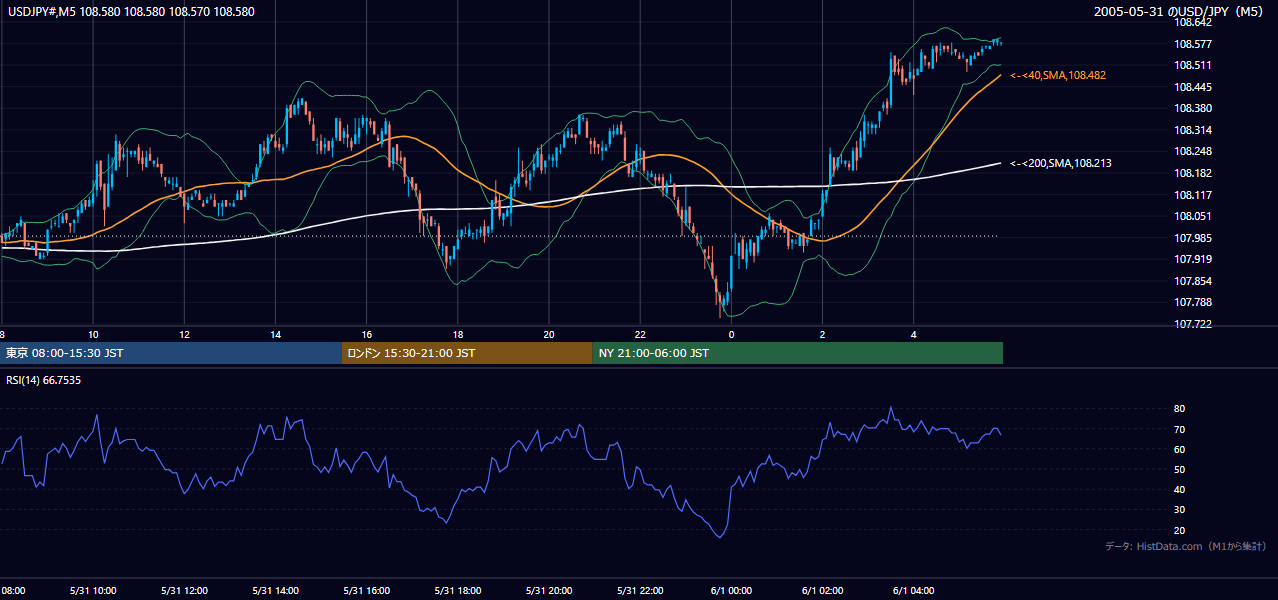Click the 5/31 18:00 time axis label
Viewport: 1278px width, 600px height.
pos(457,590)
